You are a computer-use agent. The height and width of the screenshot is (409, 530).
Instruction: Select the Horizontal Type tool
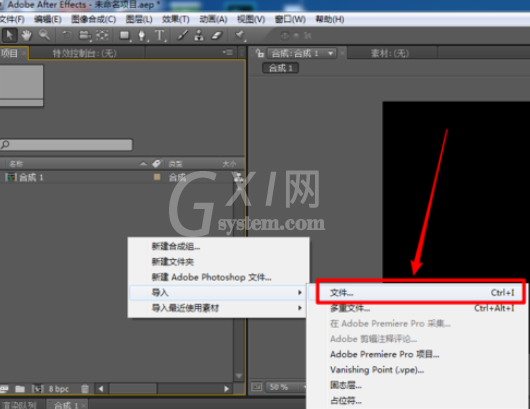[160, 35]
